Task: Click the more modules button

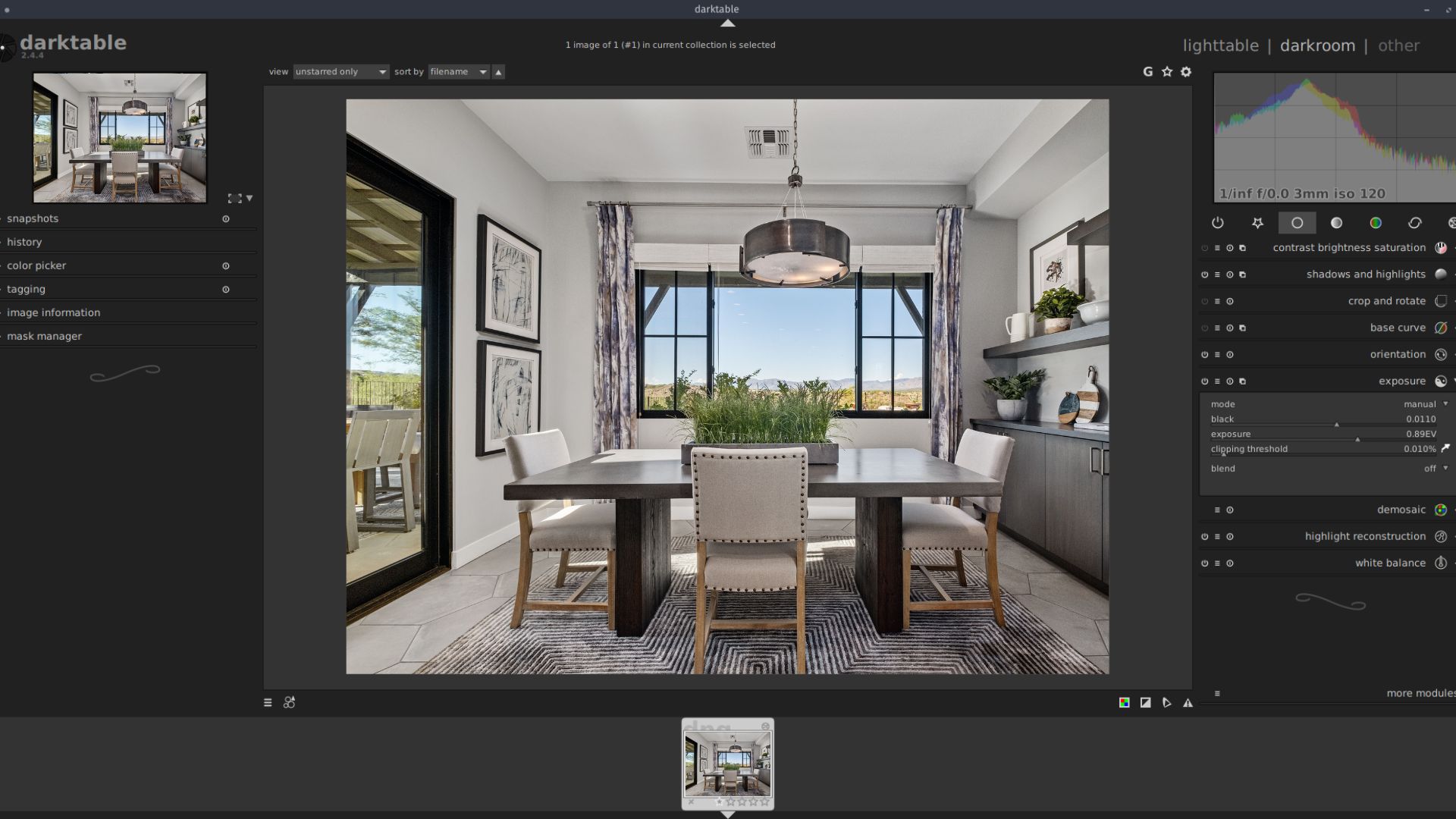Action: (x=1418, y=693)
